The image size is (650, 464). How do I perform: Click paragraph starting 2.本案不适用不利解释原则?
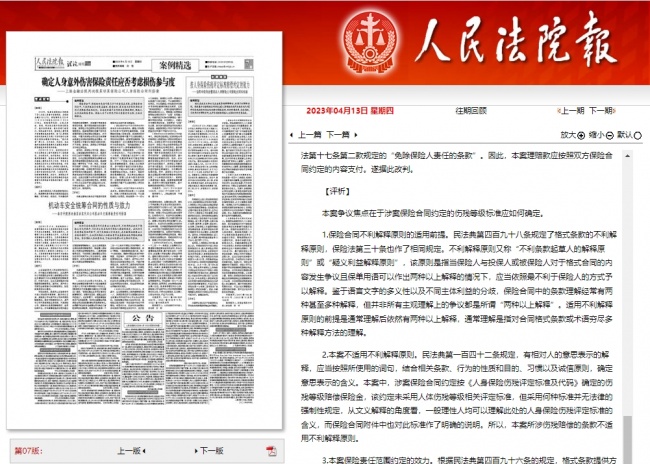457,396
